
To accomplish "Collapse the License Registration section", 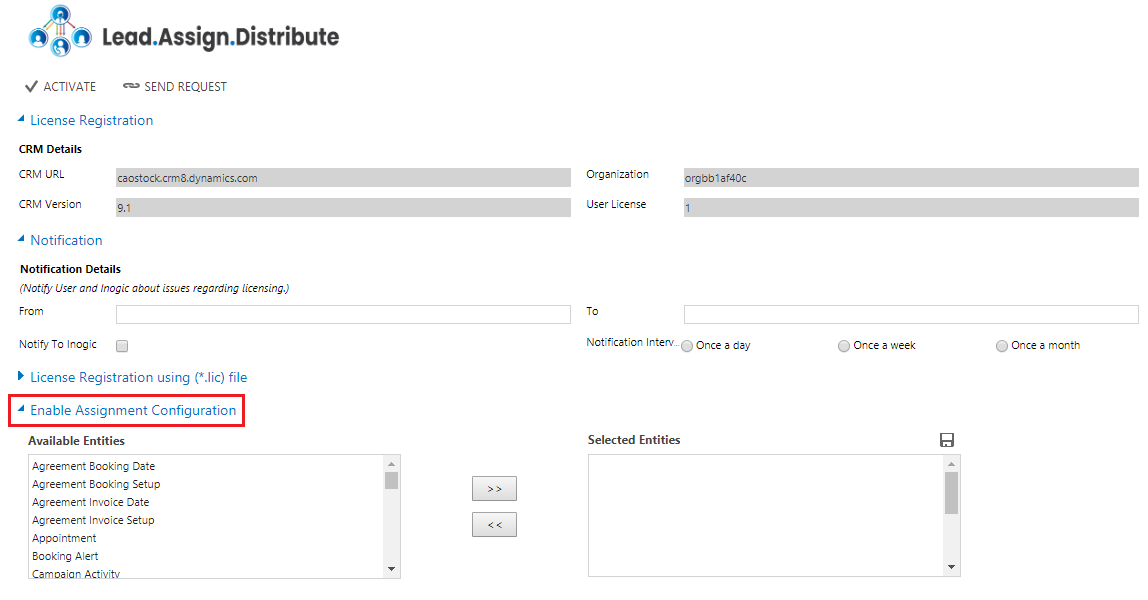I will coord(22,120).
